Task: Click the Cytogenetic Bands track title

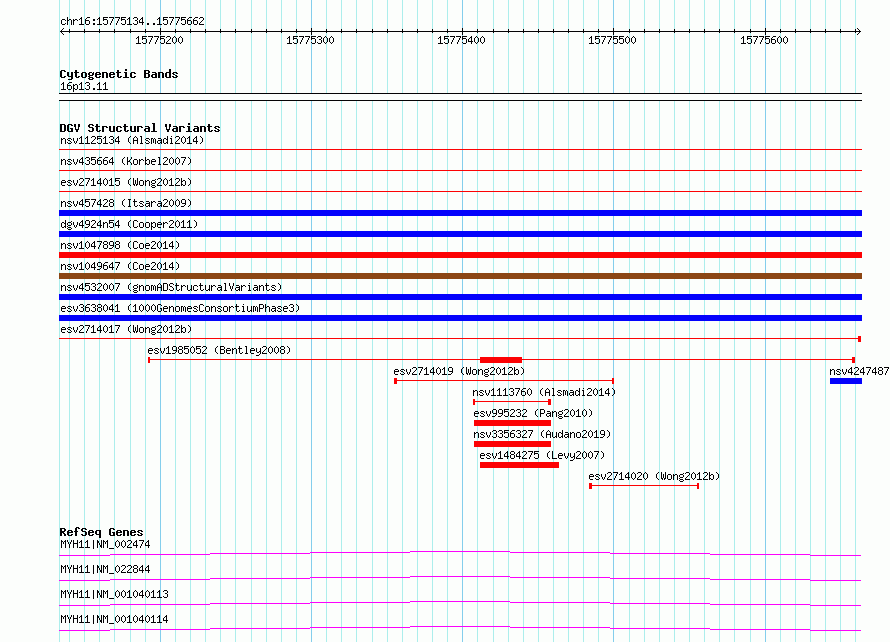Action: (119, 74)
